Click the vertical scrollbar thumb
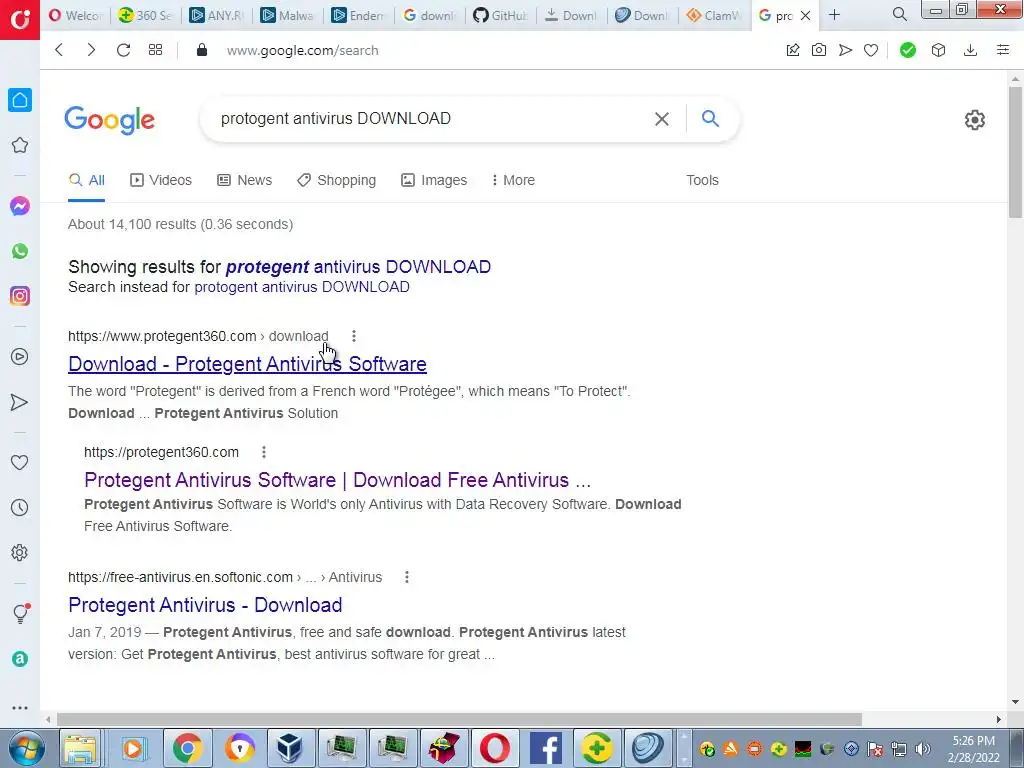Image resolution: width=1024 pixels, height=768 pixels. click(1015, 152)
